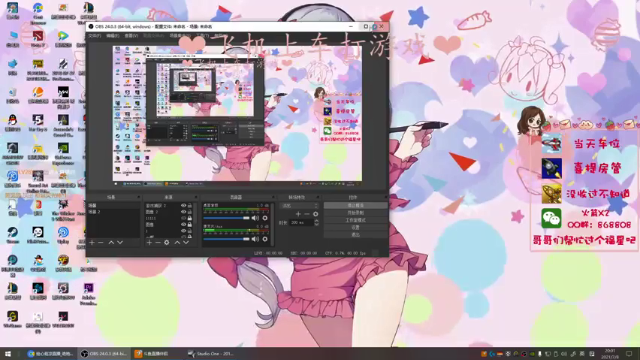Screen dimensions: 640x360
Task: Toggle lock of 图像 2 source
Action: click(189, 212)
